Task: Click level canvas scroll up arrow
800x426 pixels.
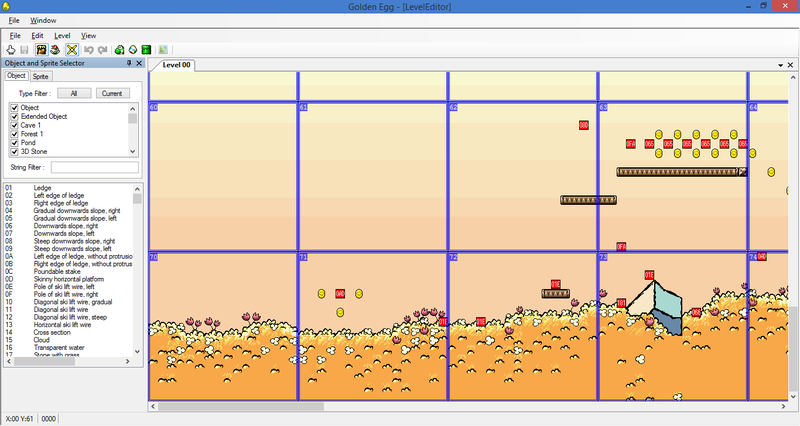Action: [x=793, y=78]
